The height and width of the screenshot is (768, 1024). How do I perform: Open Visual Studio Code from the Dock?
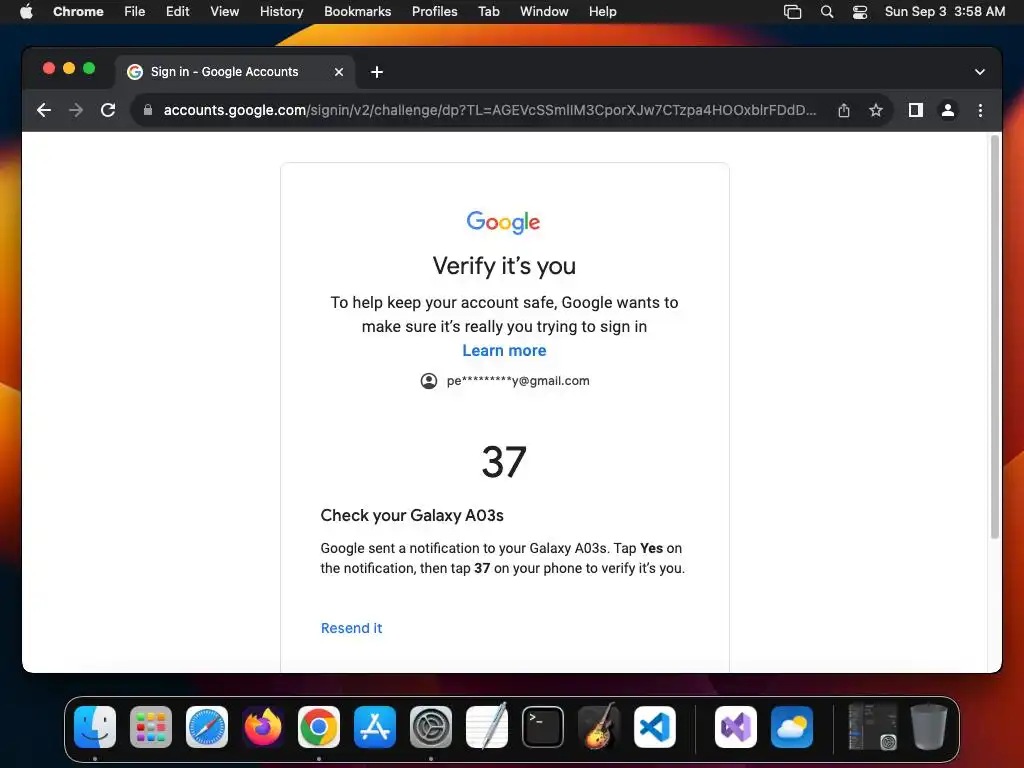655,727
